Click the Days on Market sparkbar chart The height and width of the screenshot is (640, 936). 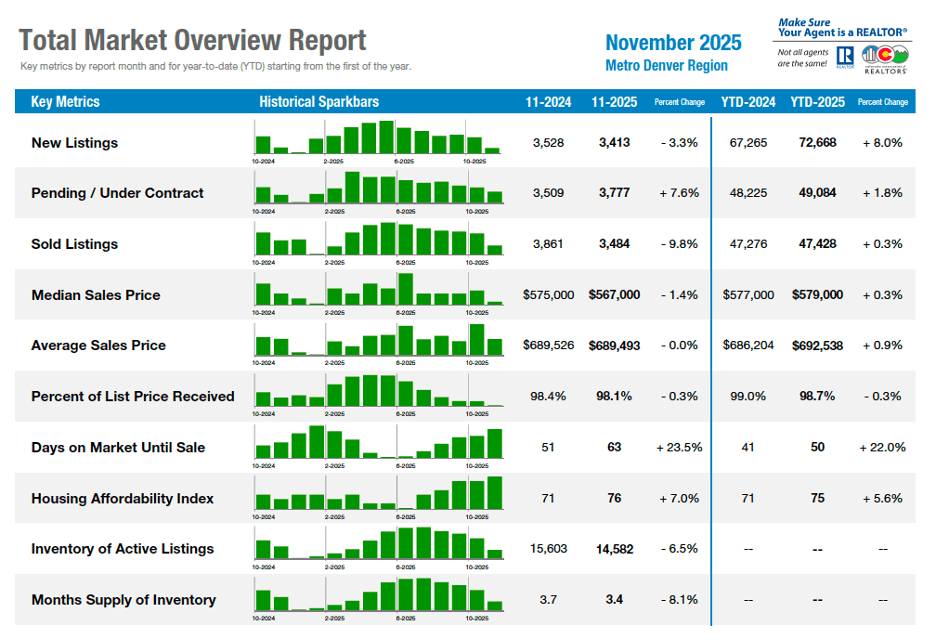(x=378, y=442)
